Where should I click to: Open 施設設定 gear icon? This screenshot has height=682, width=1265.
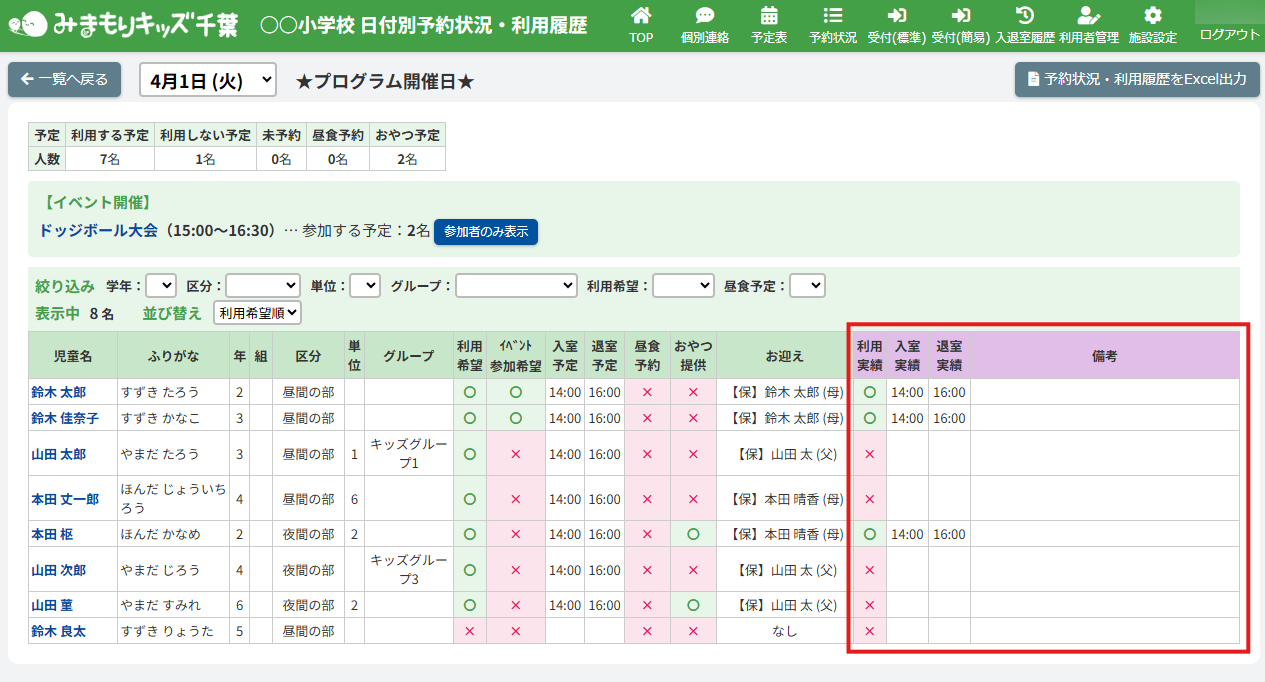coord(1153,16)
